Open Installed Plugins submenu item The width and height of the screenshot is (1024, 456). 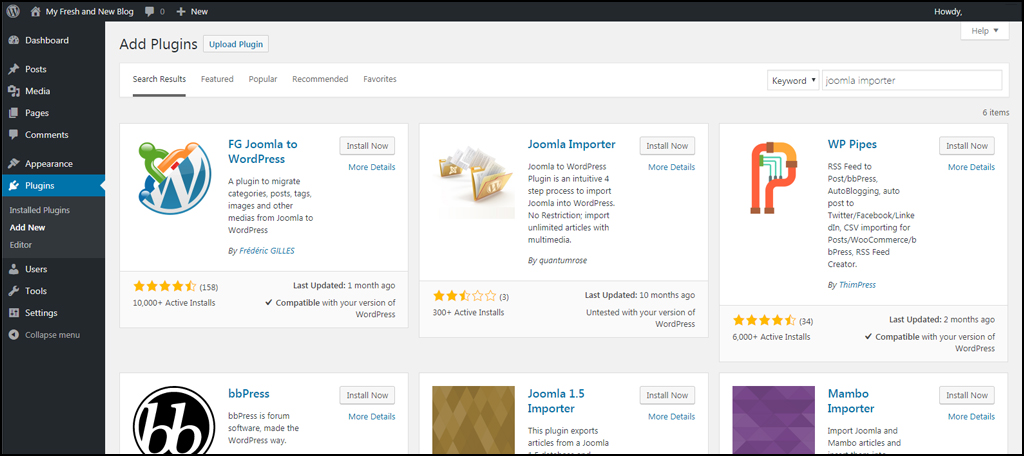(x=40, y=210)
